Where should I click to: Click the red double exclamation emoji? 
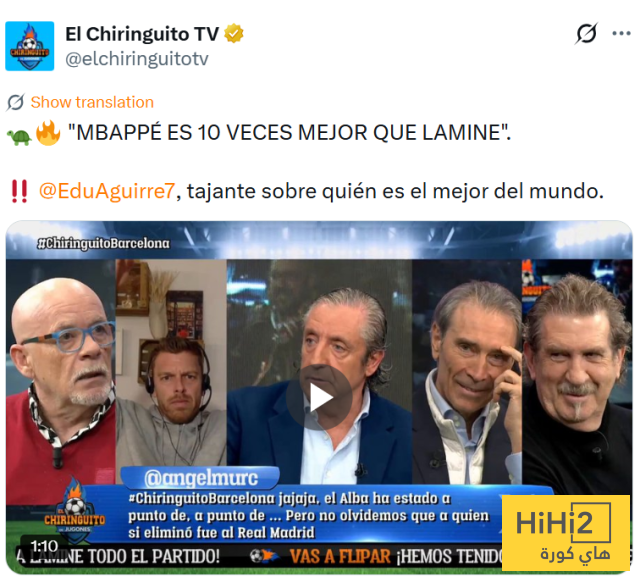coord(19,191)
